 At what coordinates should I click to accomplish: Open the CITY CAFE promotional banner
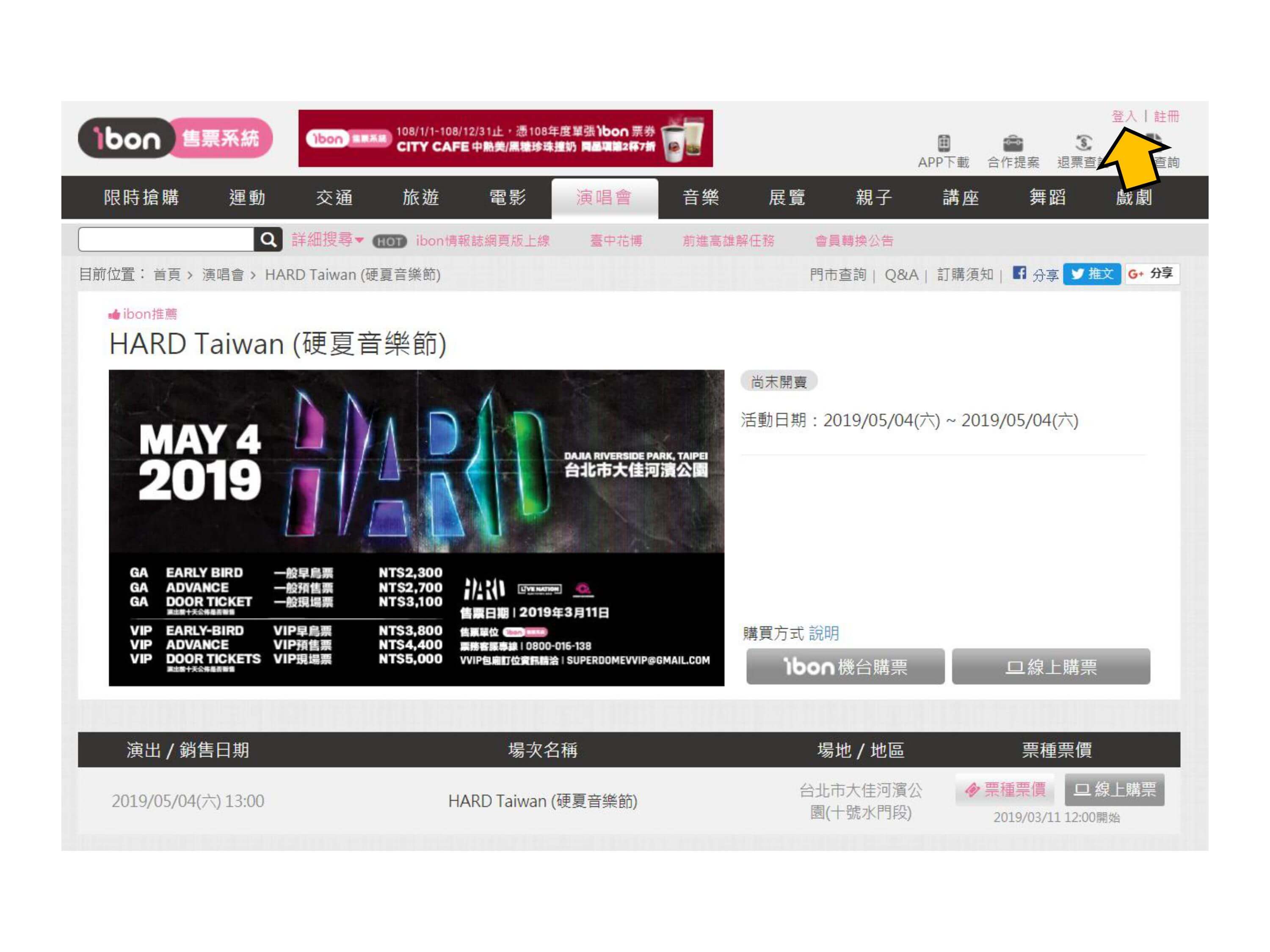[505, 138]
